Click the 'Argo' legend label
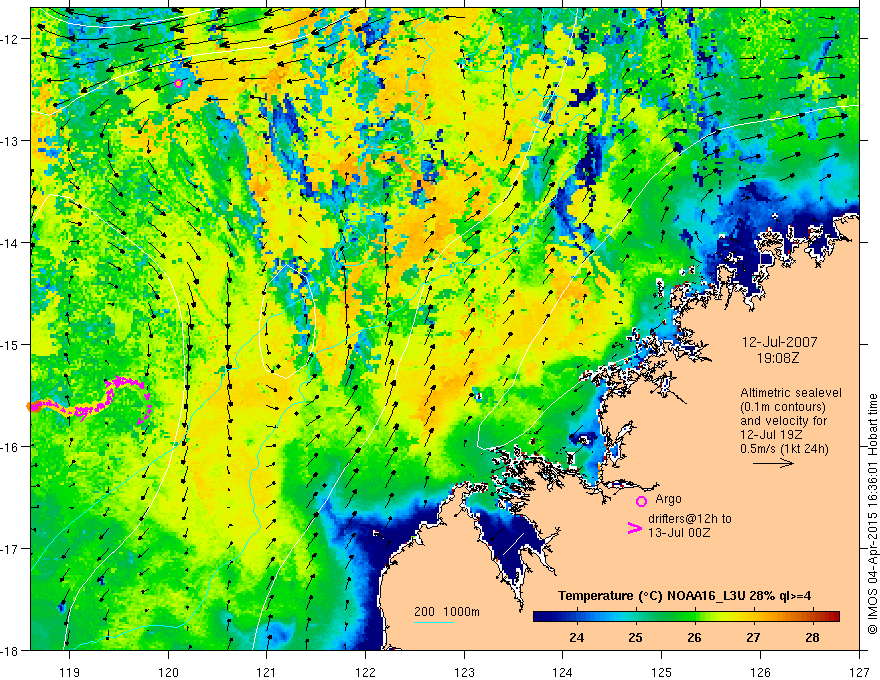 (668, 499)
